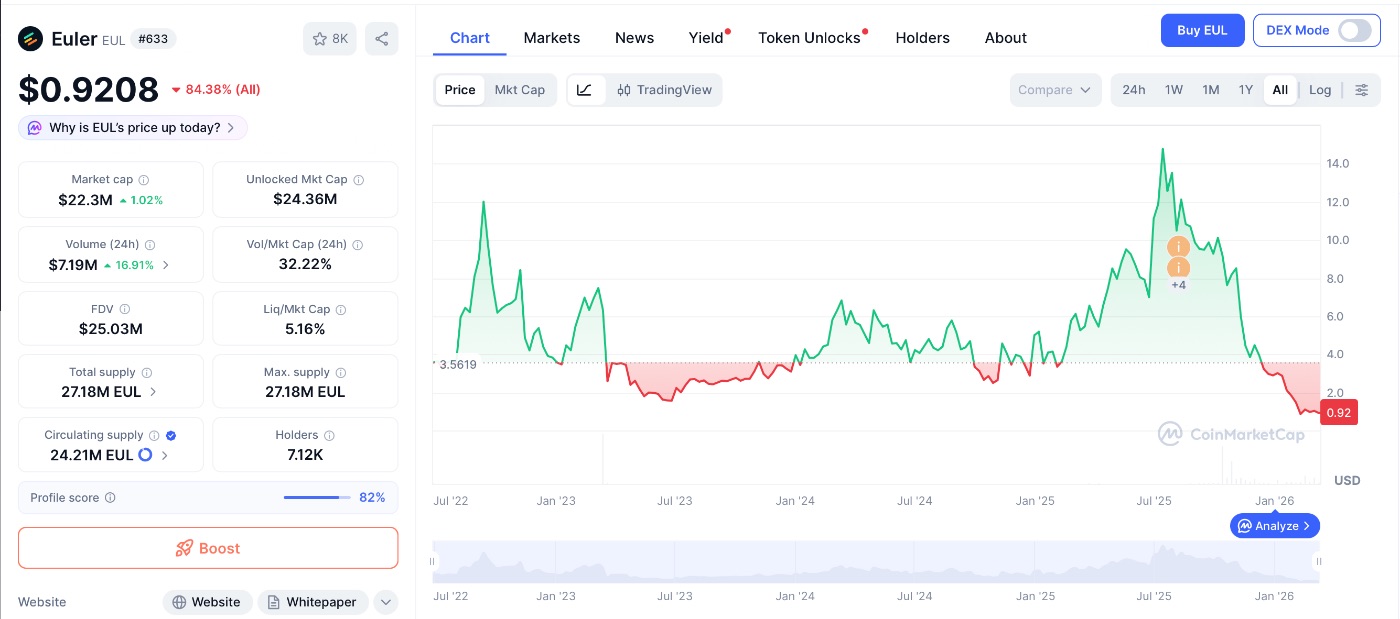The height and width of the screenshot is (619, 1400).
Task: Enable Log scale on chart
Action: coord(1320,90)
